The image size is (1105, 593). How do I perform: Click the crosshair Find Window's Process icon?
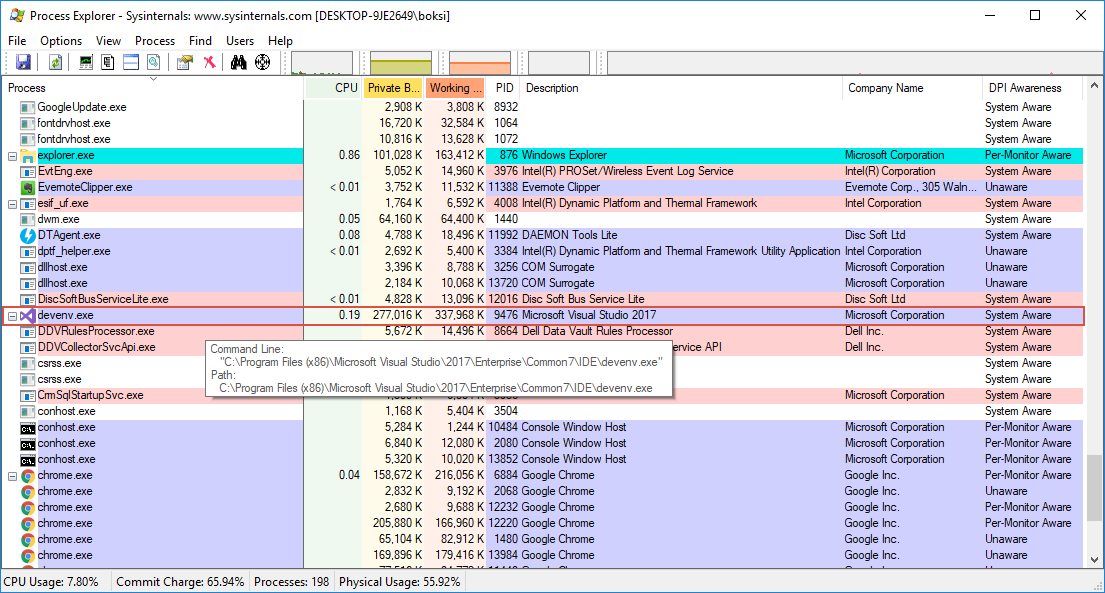263,63
